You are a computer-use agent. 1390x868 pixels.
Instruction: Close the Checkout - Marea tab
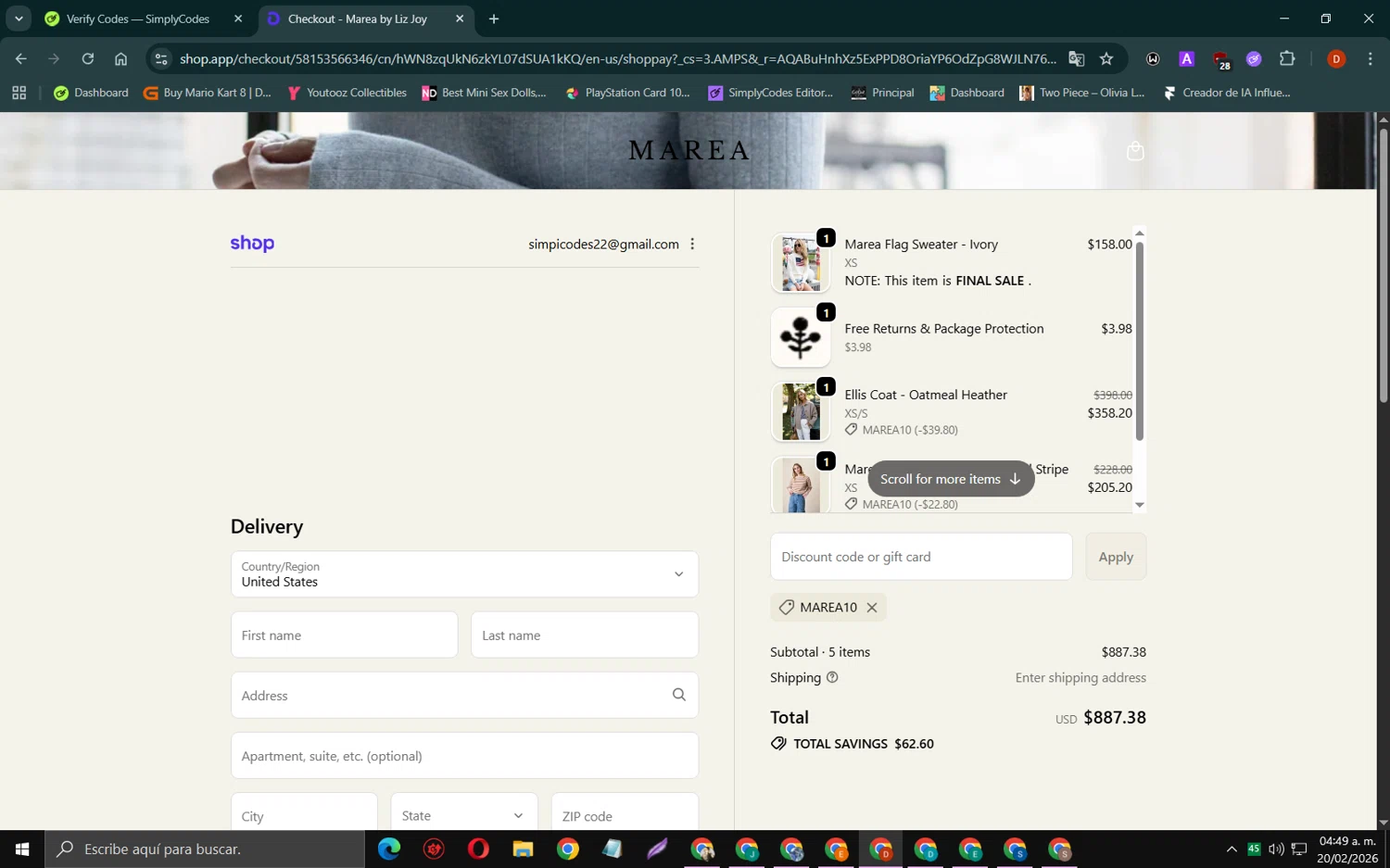pyautogui.click(x=460, y=19)
